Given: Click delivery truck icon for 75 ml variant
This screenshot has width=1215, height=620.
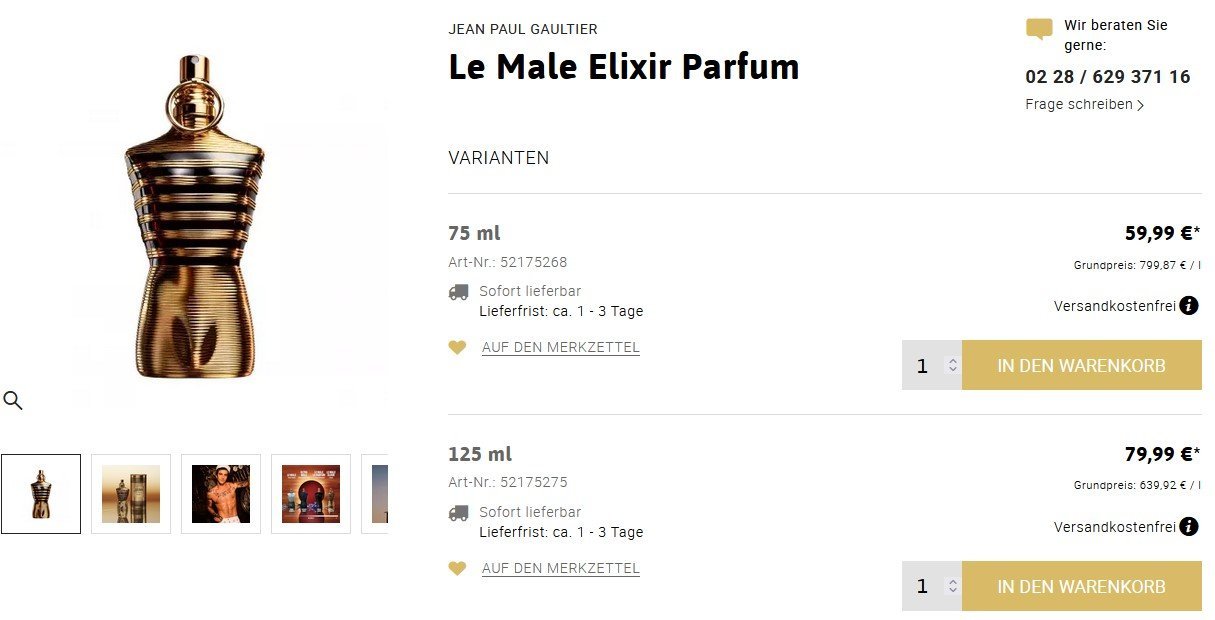Looking at the screenshot, I should 458,292.
